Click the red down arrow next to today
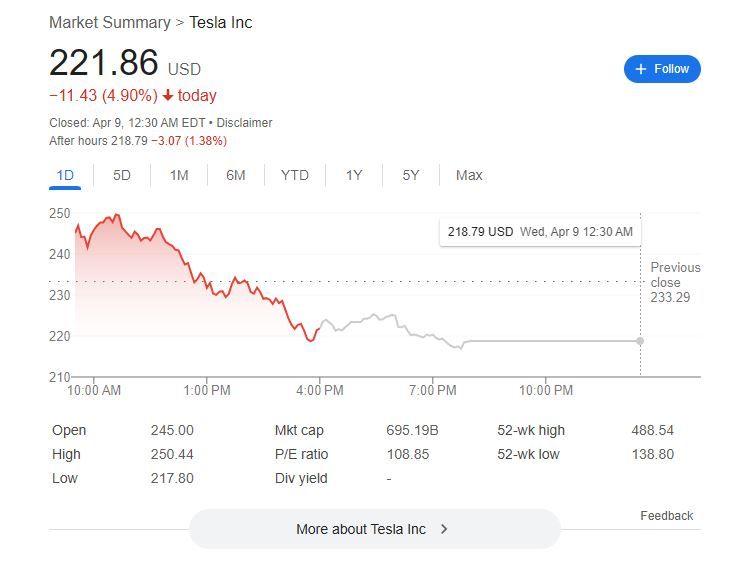739x580 pixels. pos(167,96)
